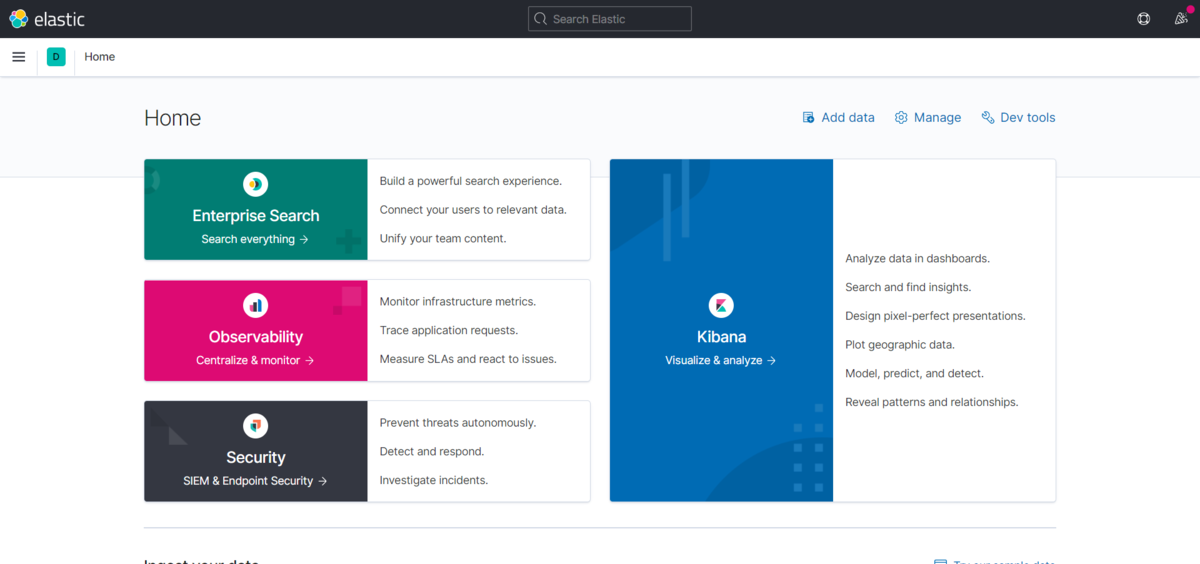Click 'Investigate incidents.' text

(434, 481)
